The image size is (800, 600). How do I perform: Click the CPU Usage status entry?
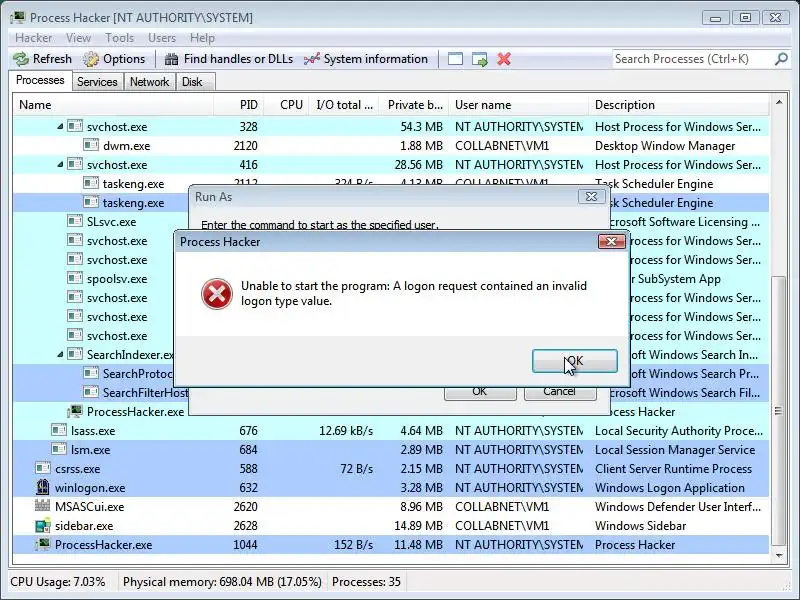[58, 582]
